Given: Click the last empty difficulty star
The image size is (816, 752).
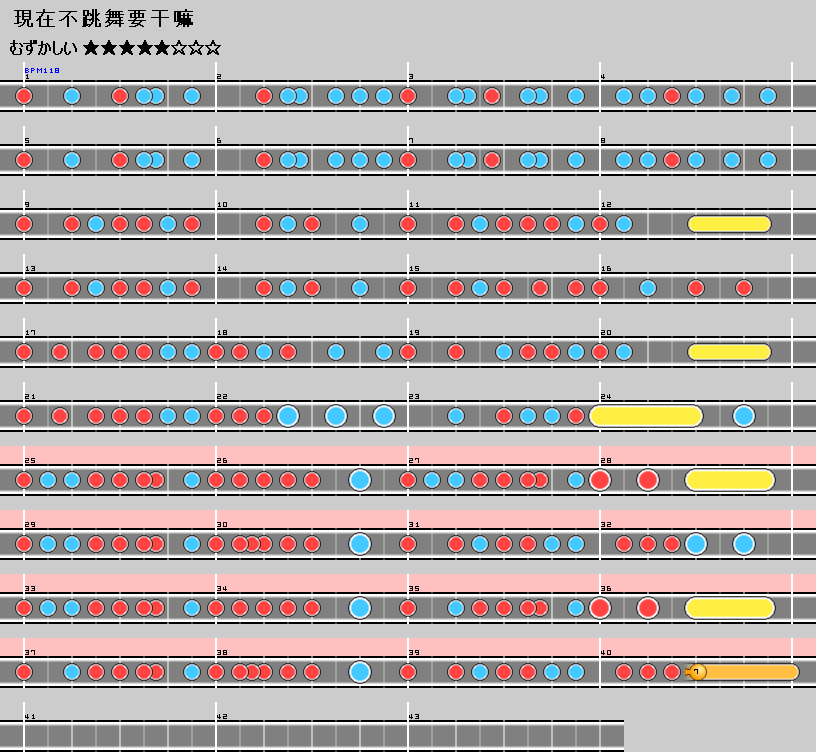Looking at the screenshot, I should coord(213,47).
